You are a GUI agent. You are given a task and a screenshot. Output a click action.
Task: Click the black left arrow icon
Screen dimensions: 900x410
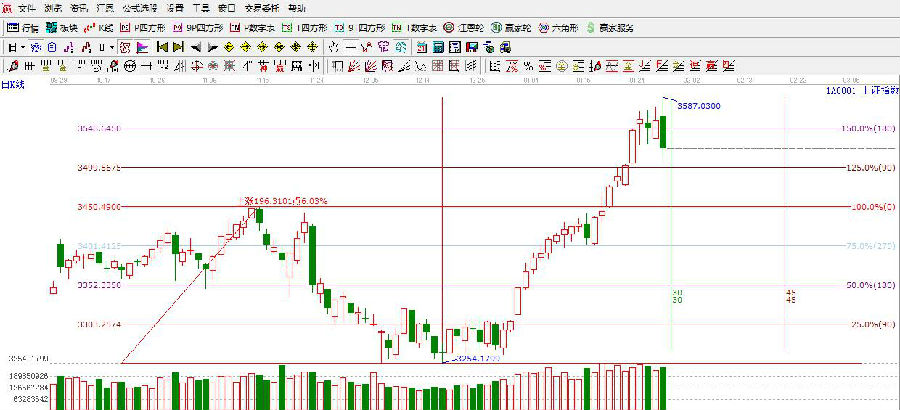(196, 47)
